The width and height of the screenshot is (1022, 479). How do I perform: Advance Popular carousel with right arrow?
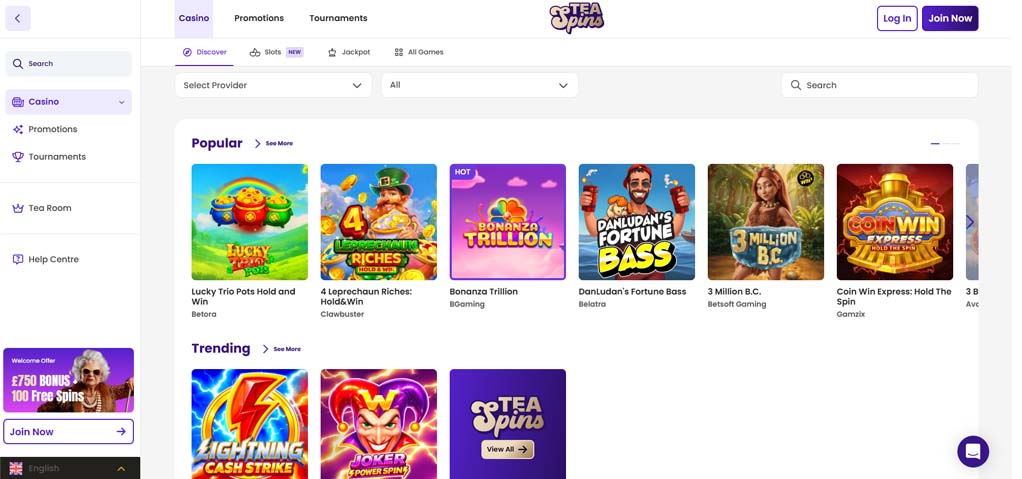970,222
